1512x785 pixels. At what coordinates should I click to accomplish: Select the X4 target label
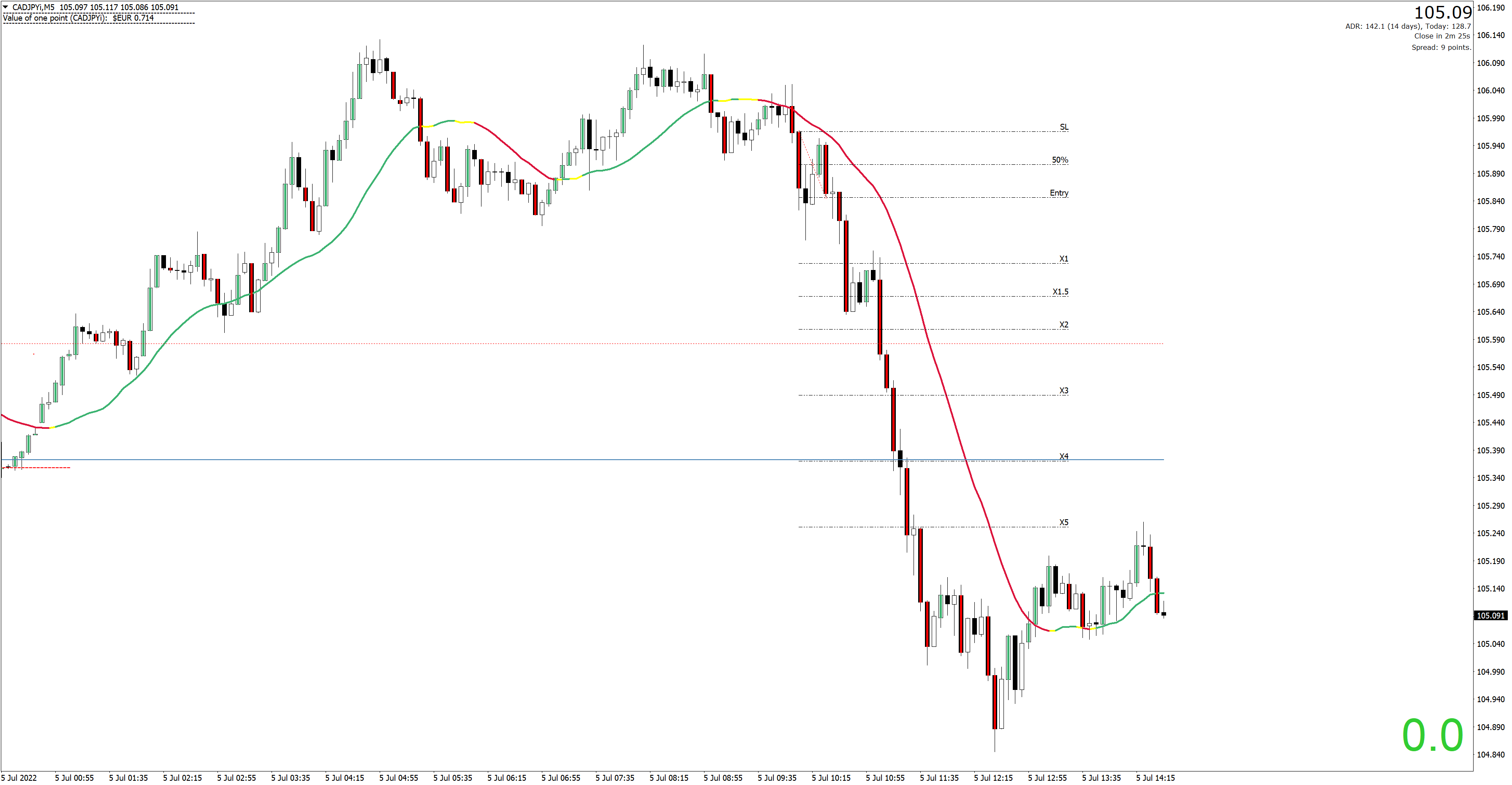[x=1063, y=456]
